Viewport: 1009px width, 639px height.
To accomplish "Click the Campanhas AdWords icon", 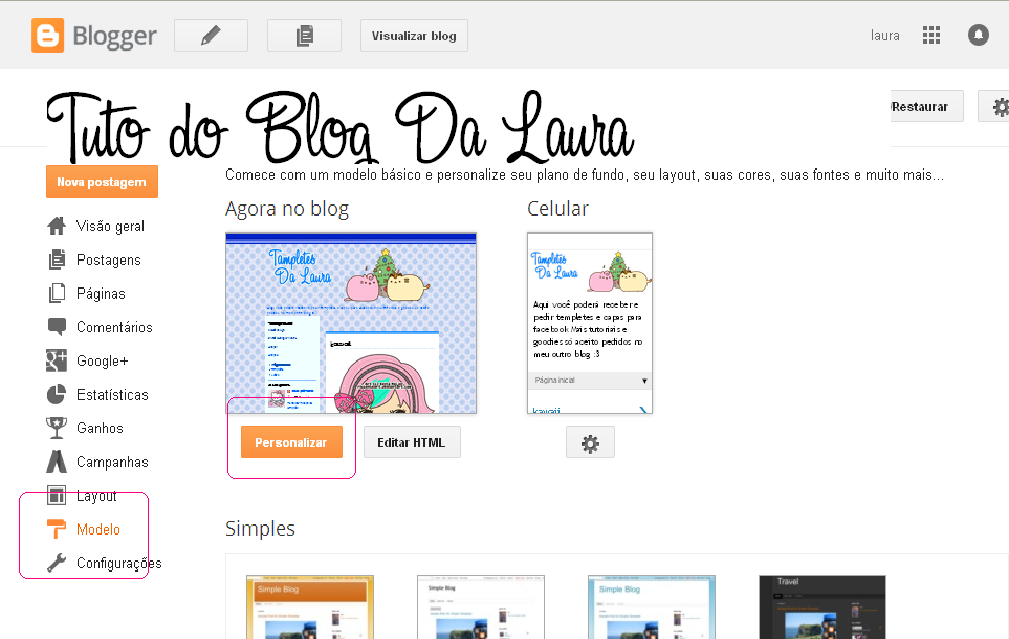I will point(57,461).
